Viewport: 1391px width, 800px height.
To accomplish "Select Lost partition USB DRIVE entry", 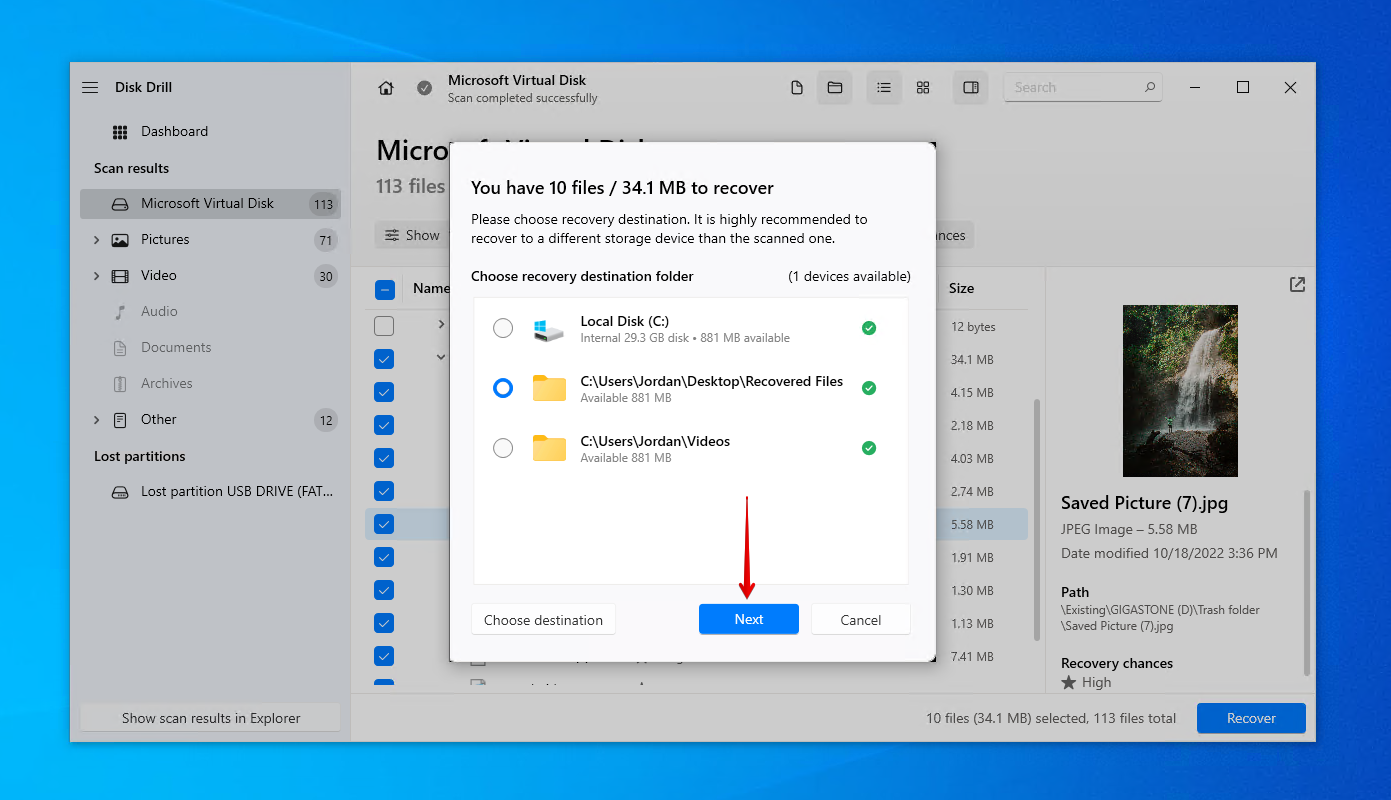I will (210, 492).
